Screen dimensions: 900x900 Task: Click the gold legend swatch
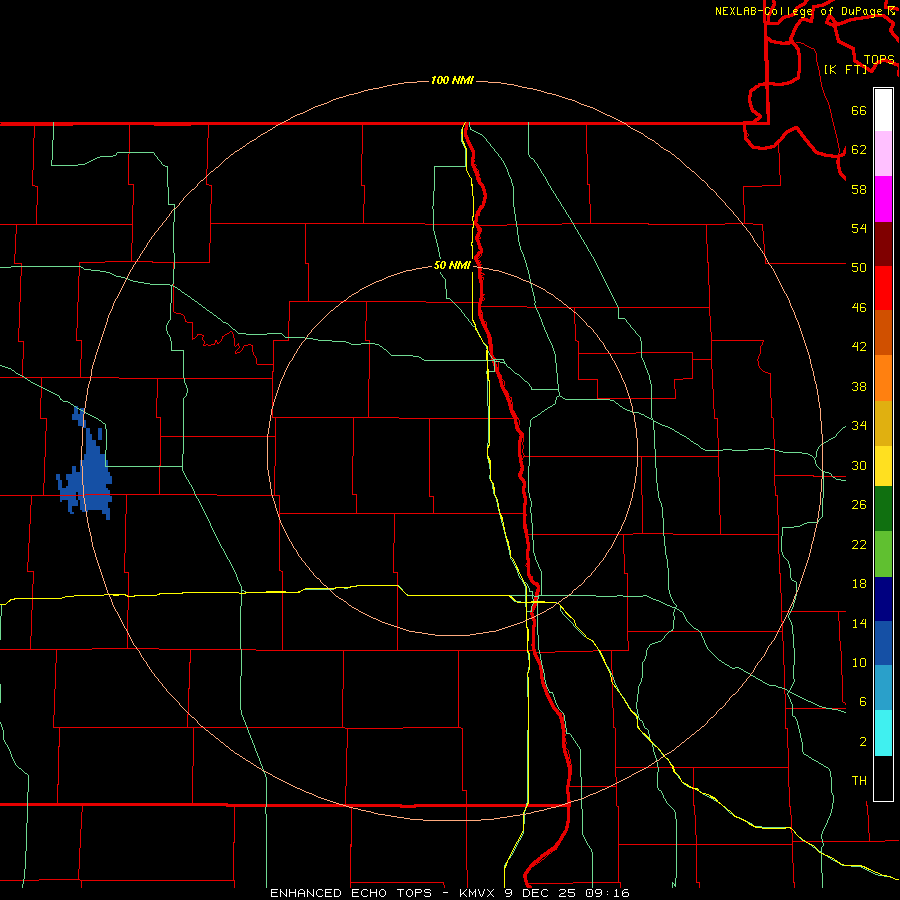(883, 424)
